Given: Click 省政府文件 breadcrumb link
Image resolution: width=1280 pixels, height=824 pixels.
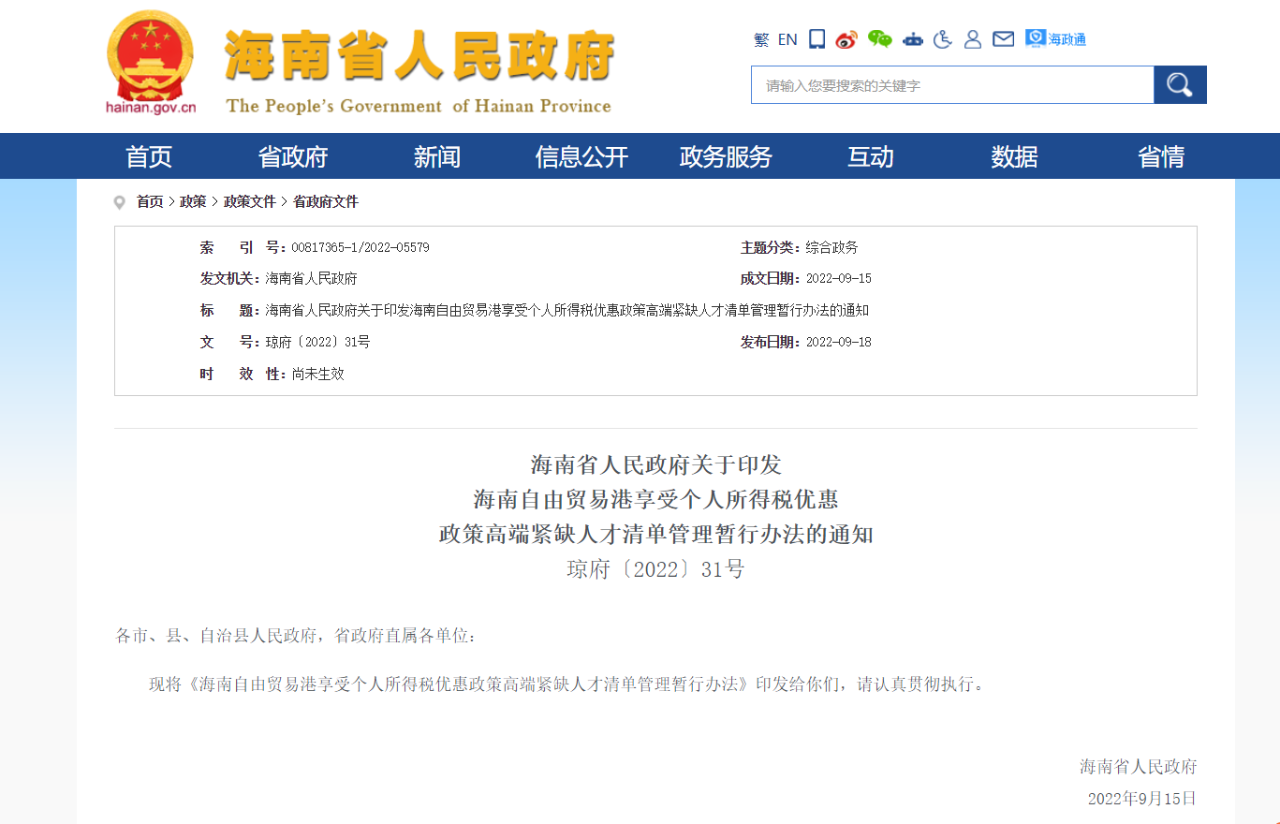Looking at the screenshot, I should (325, 202).
